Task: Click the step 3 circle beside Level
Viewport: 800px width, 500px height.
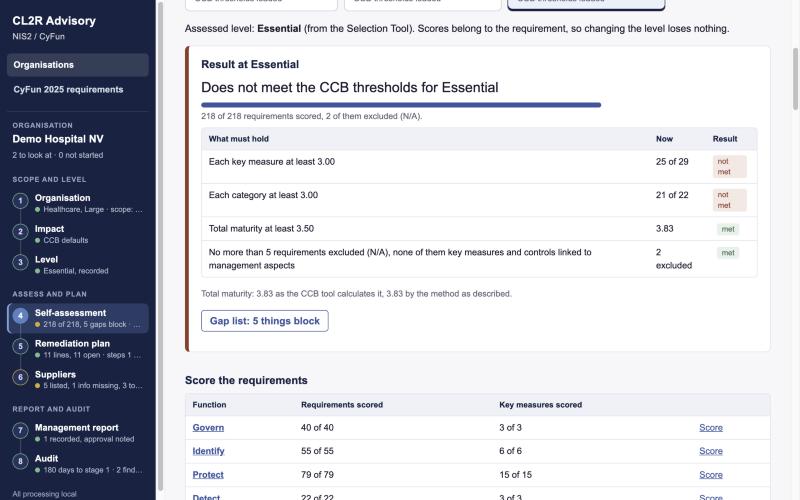Action: coord(20,262)
